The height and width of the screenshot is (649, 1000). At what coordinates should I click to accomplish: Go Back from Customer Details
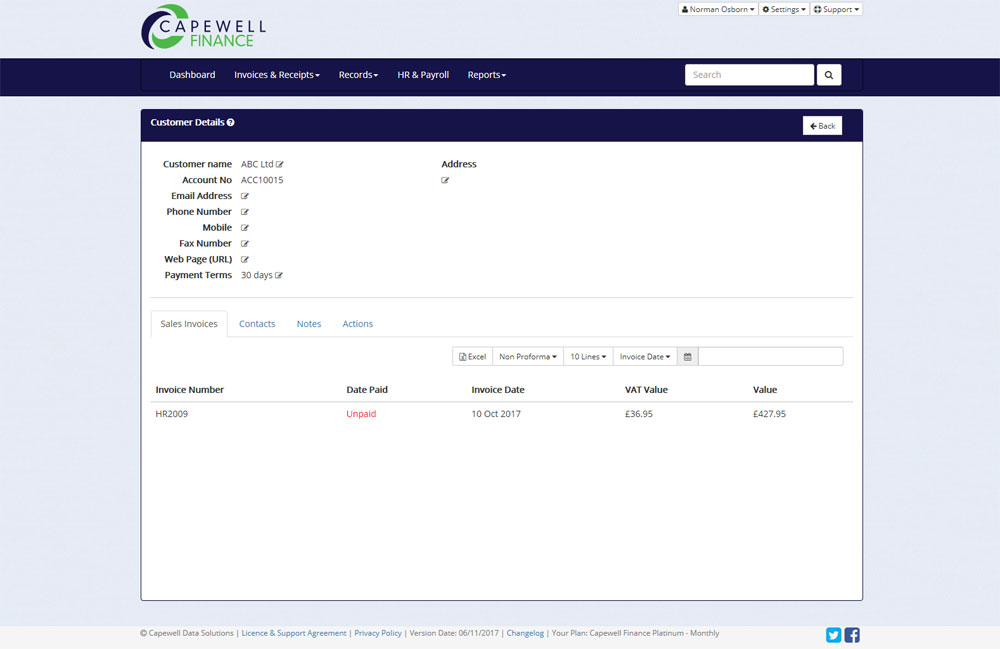[x=822, y=126]
